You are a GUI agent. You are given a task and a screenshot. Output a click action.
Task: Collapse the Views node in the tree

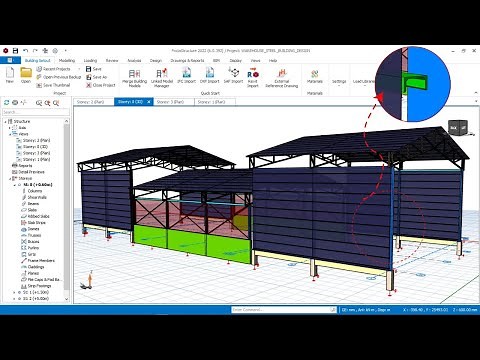pyautogui.click(x=10, y=134)
